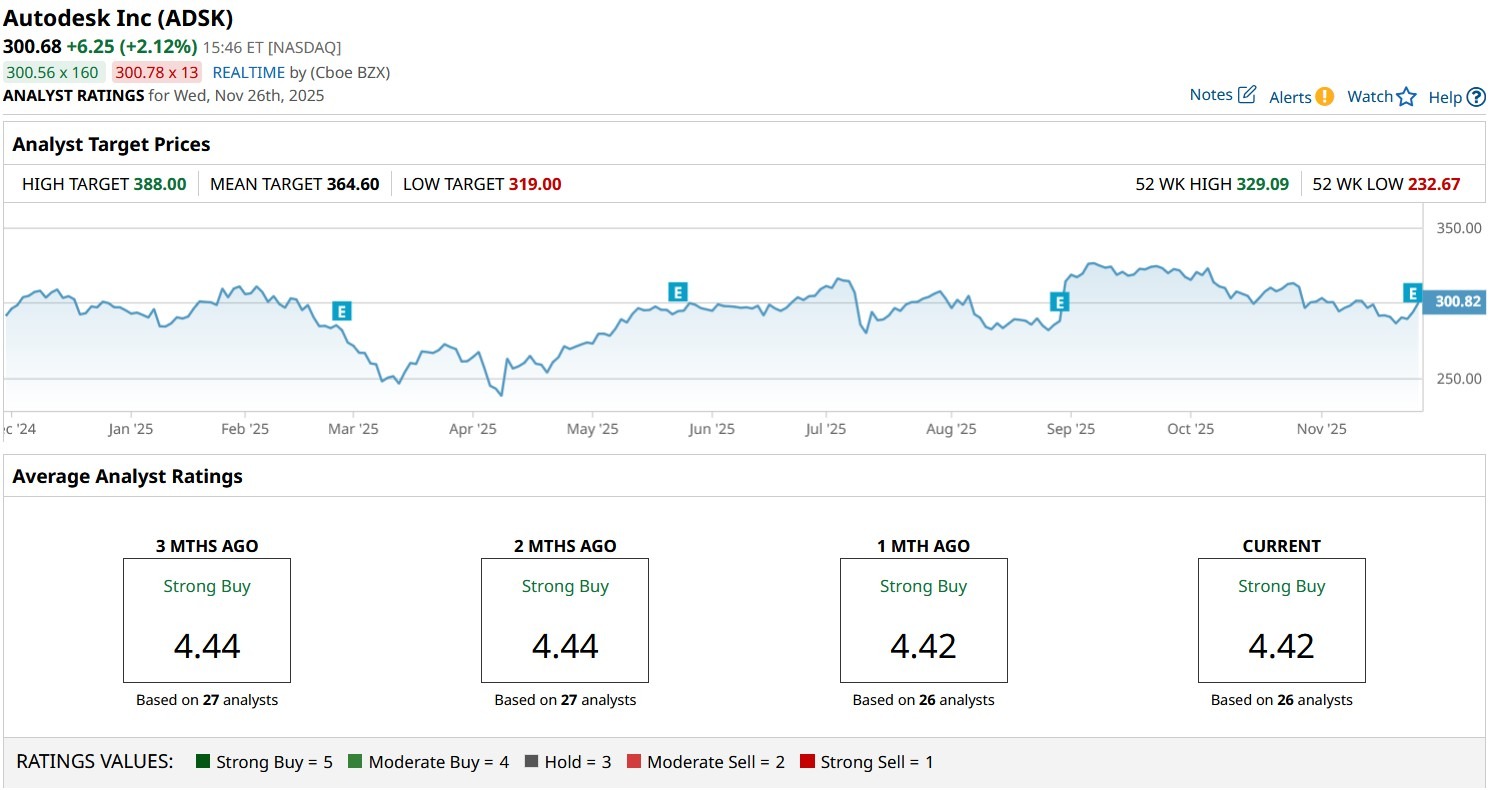The width and height of the screenshot is (1495, 790).
Task: Select the gray Hold legend swatch
Action: click(531, 762)
